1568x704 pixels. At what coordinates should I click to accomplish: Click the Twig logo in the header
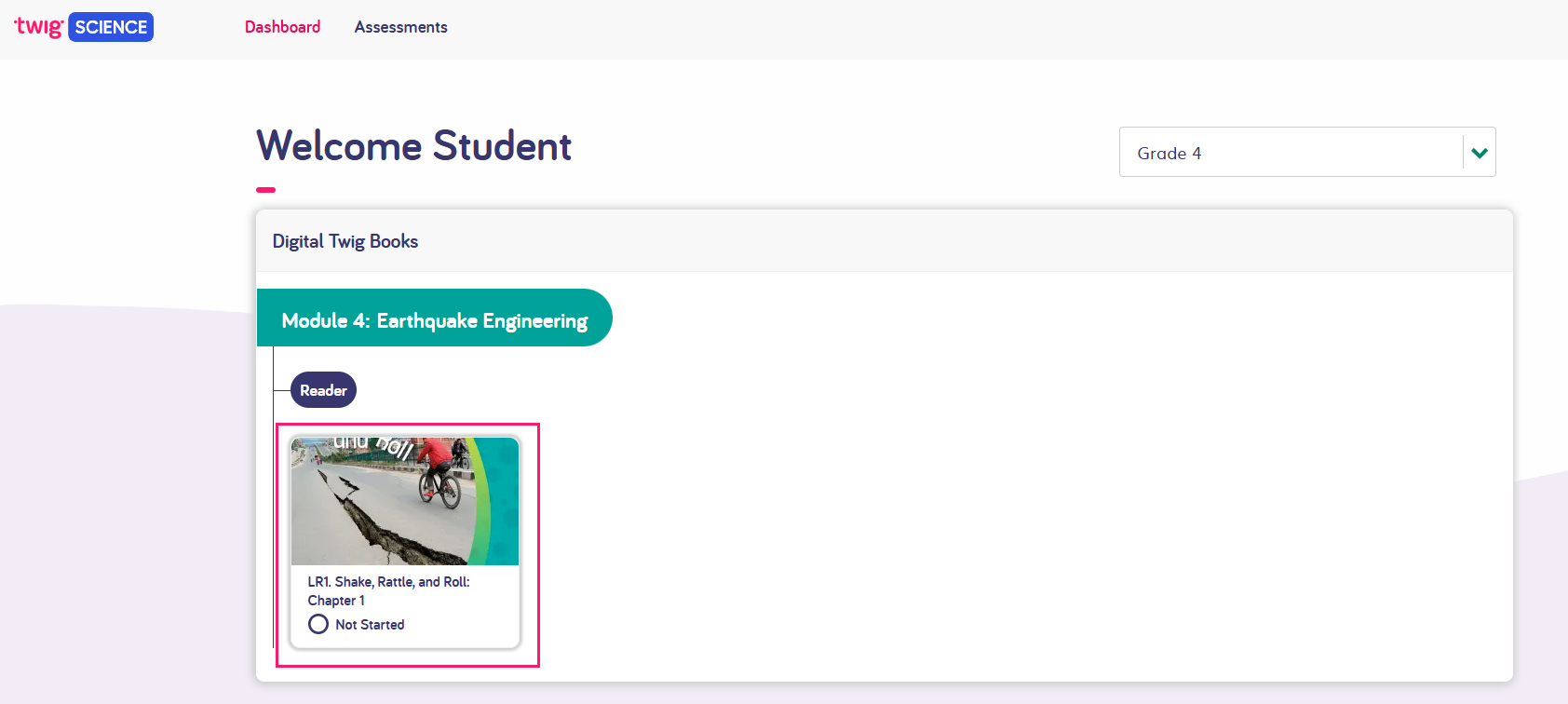38,27
